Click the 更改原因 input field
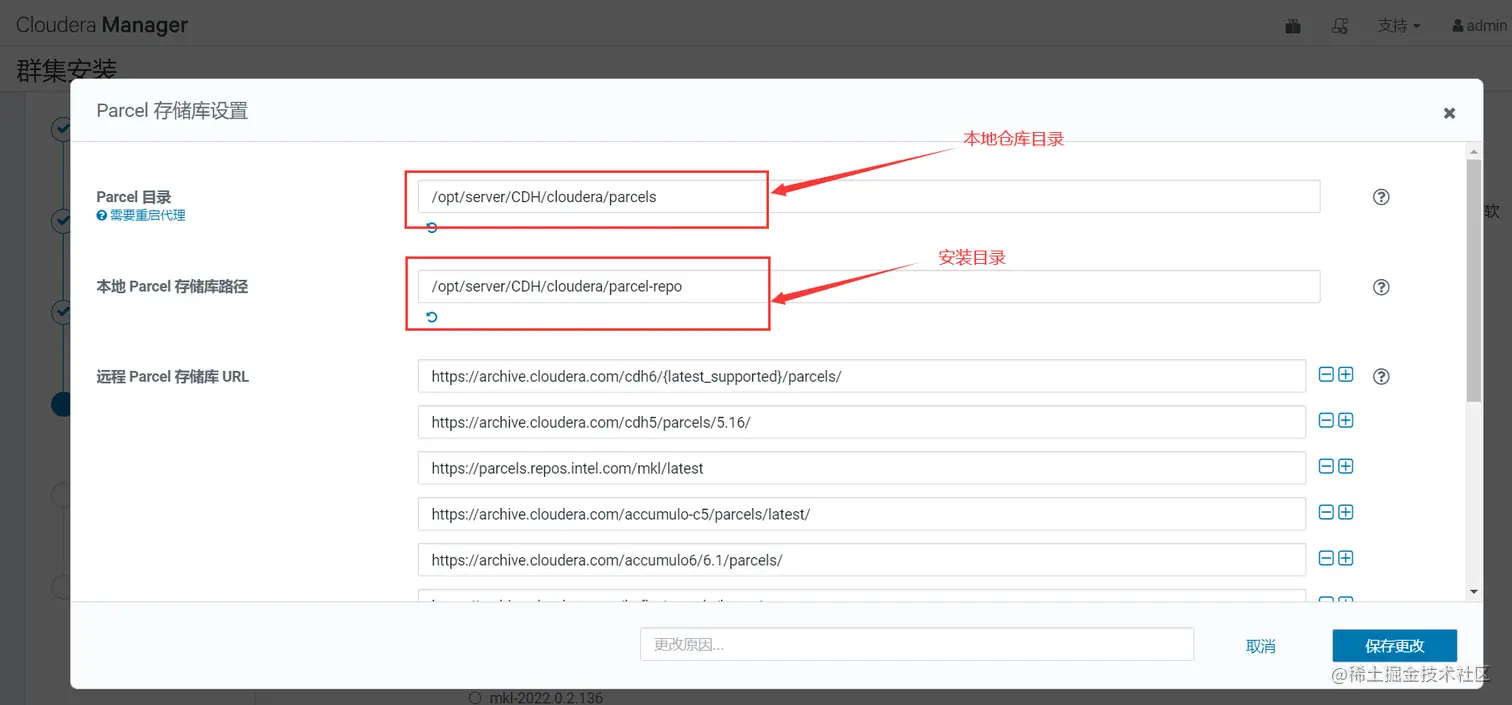The width and height of the screenshot is (1512, 705). point(917,644)
